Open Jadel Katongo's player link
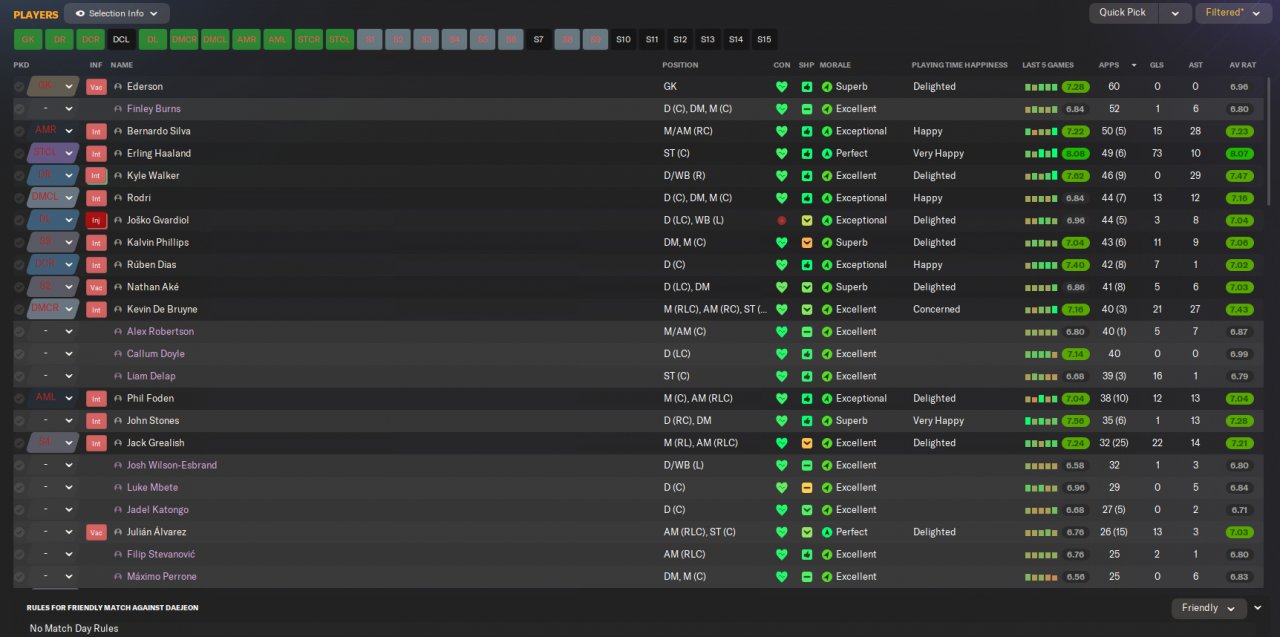1280x637 pixels. coord(158,510)
